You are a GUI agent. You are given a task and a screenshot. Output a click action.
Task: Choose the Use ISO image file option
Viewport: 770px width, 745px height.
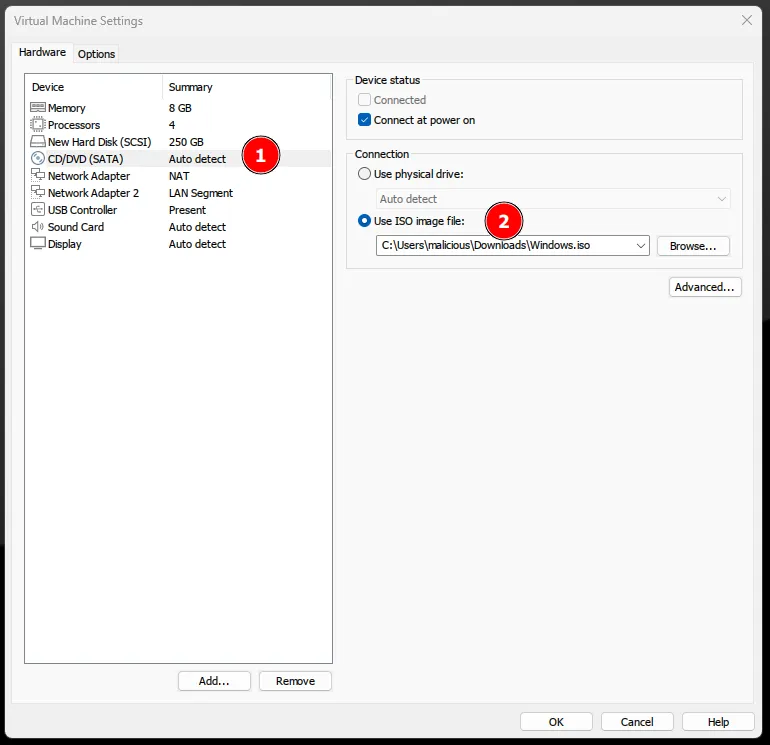[365, 221]
